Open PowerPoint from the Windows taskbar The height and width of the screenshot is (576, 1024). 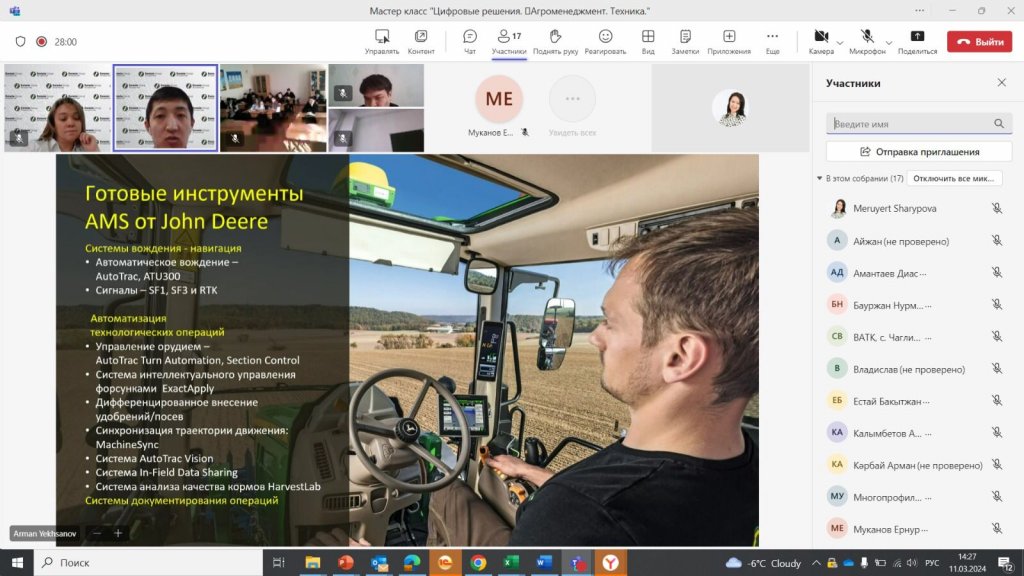[346, 563]
